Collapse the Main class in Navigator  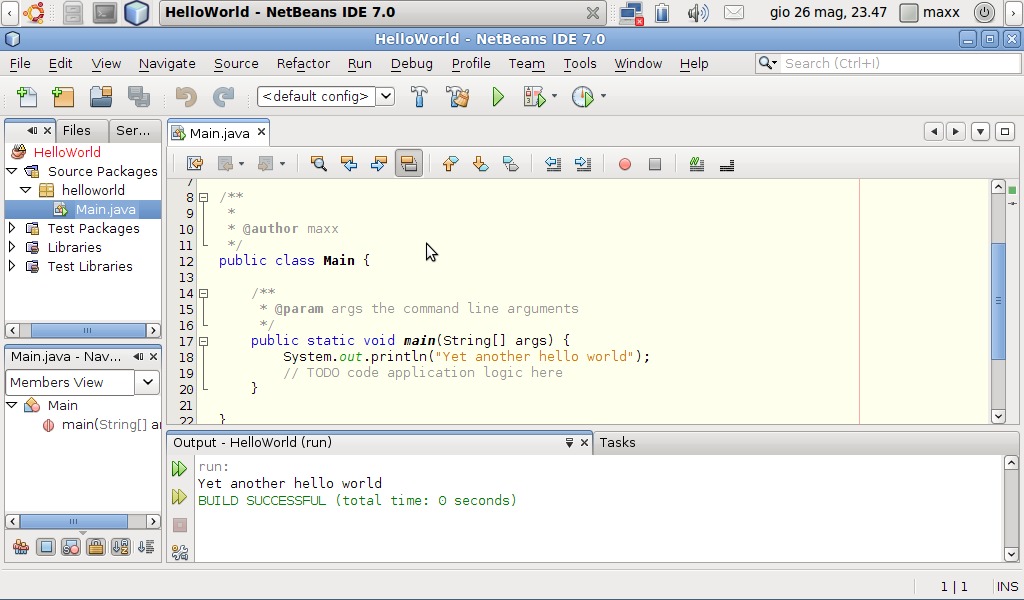point(12,405)
